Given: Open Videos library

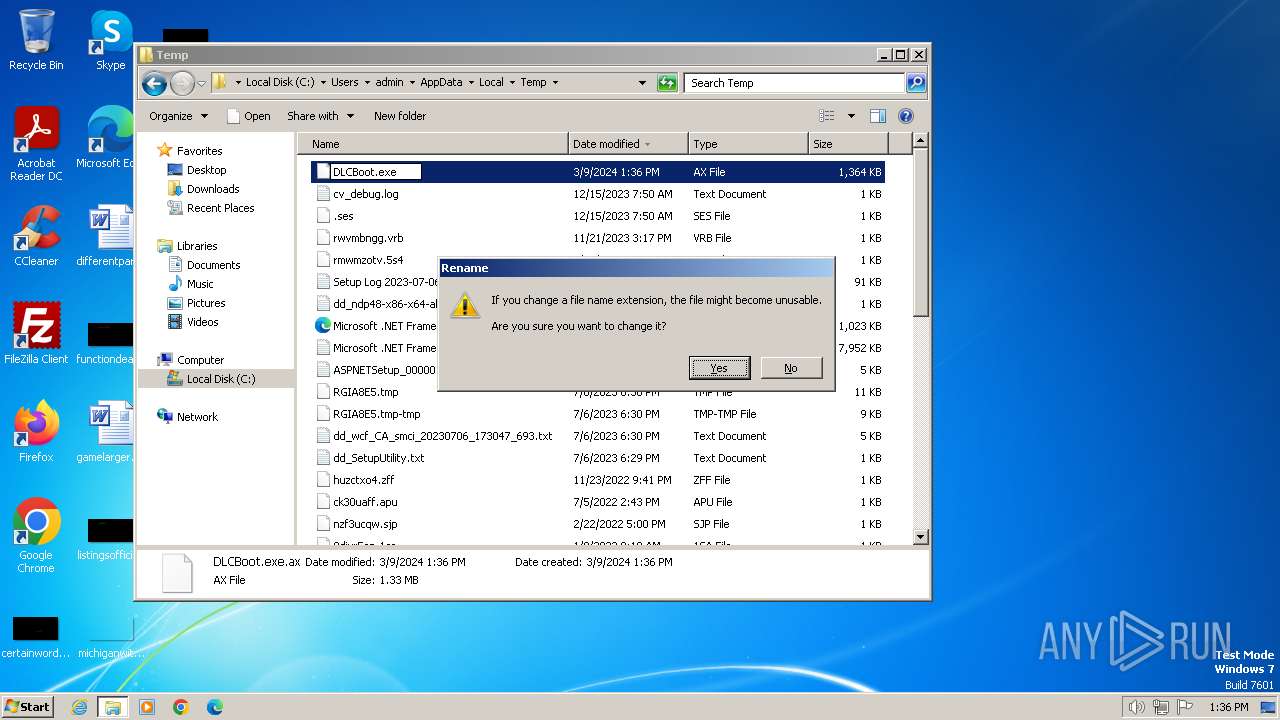Looking at the screenshot, I should [x=202, y=322].
